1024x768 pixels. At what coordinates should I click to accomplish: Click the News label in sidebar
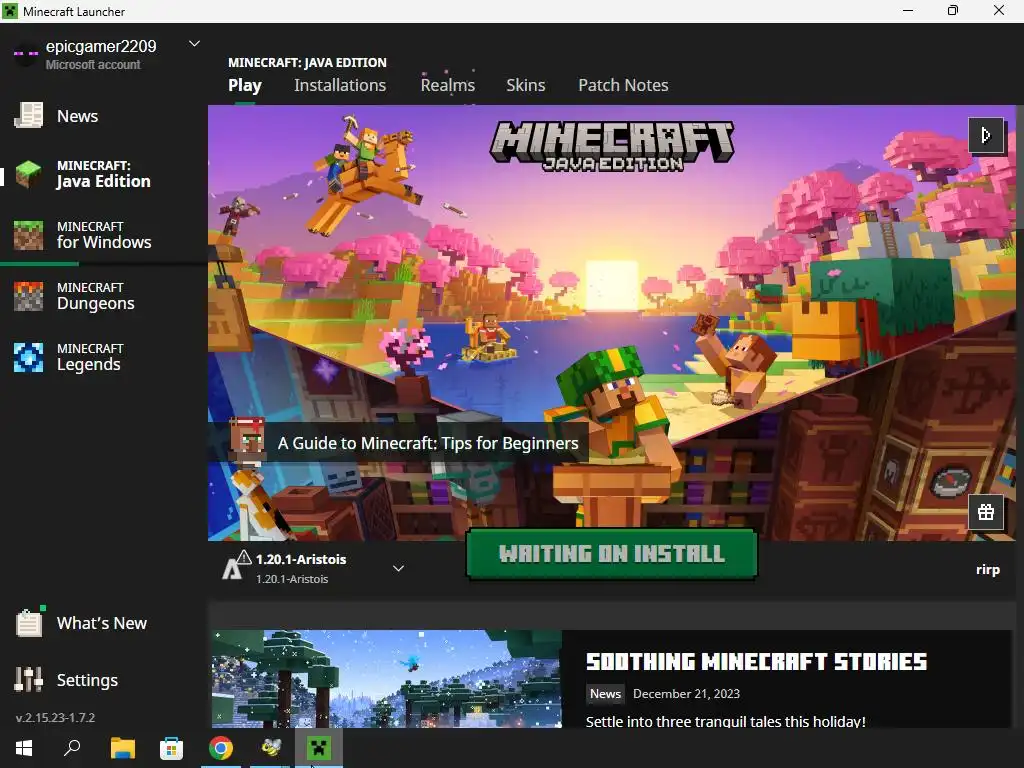pyautogui.click(x=77, y=116)
